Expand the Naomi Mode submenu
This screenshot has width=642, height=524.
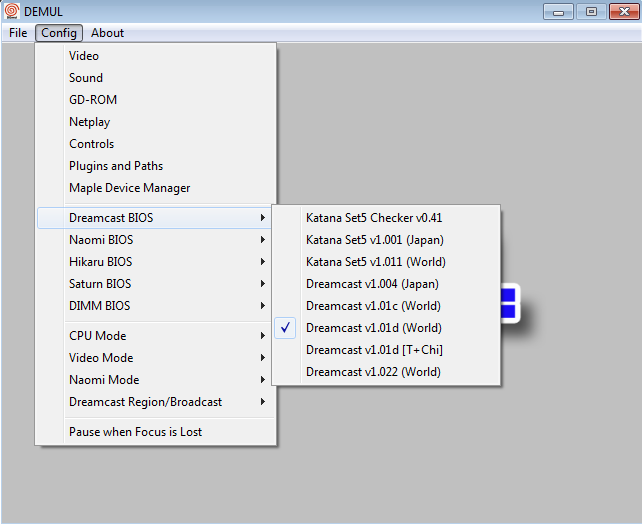156,380
